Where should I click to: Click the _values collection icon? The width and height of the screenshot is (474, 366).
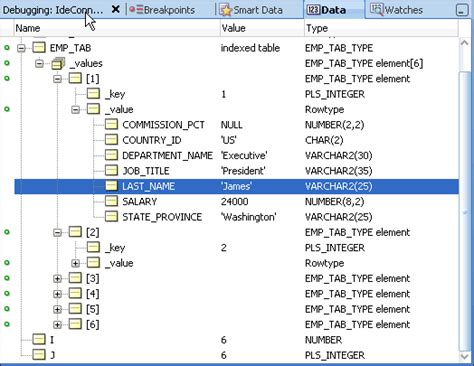(x=57, y=63)
